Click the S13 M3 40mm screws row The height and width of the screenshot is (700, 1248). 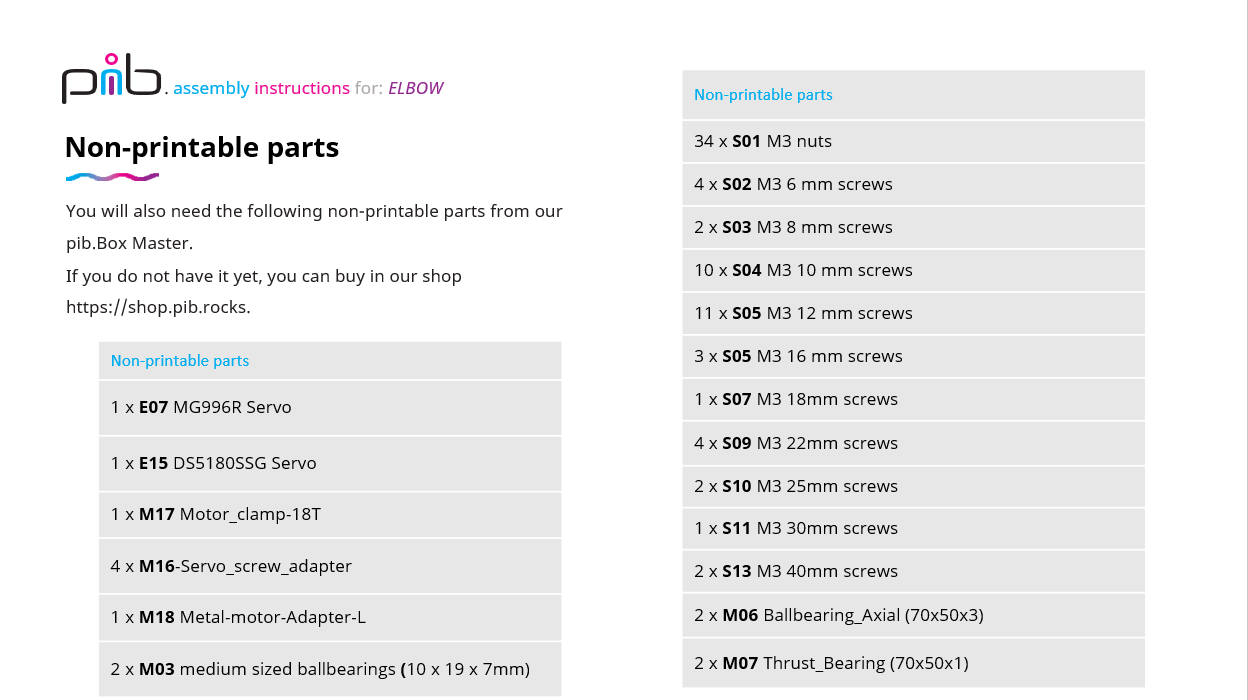(x=912, y=572)
